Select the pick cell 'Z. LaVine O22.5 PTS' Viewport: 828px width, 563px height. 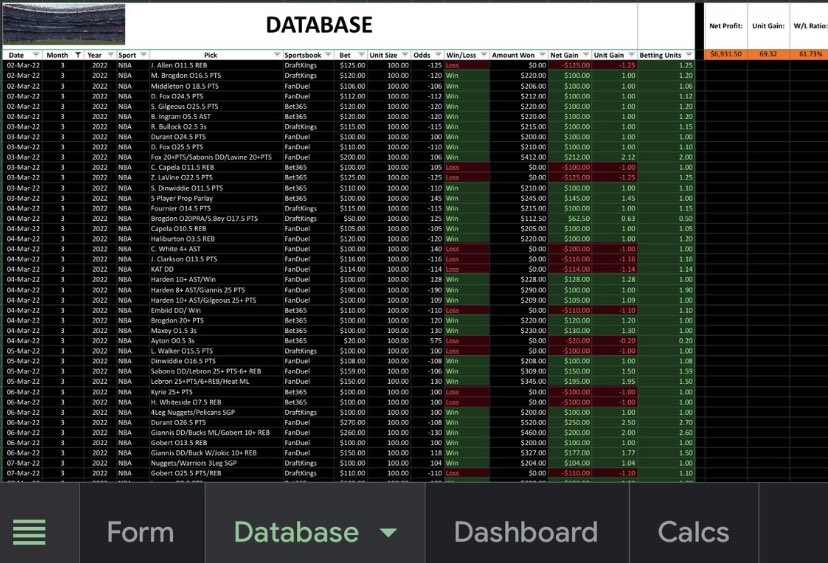(x=215, y=177)
